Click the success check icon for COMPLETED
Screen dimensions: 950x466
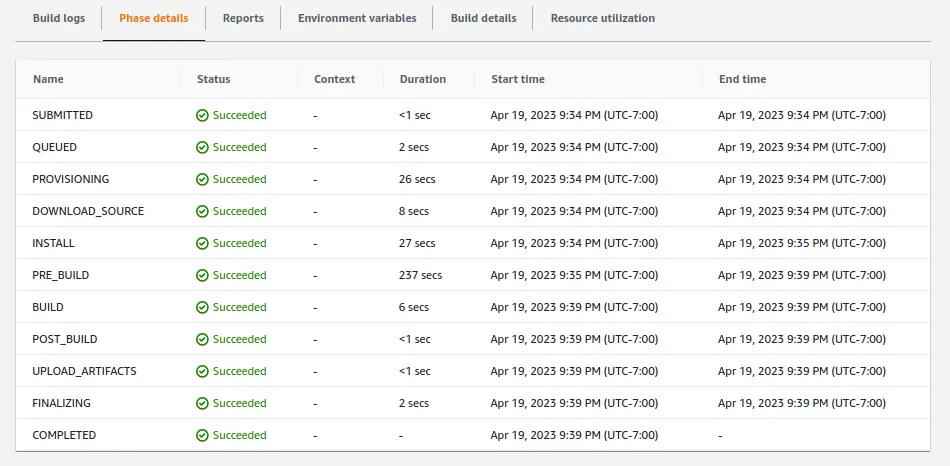[x=202, y=435]
